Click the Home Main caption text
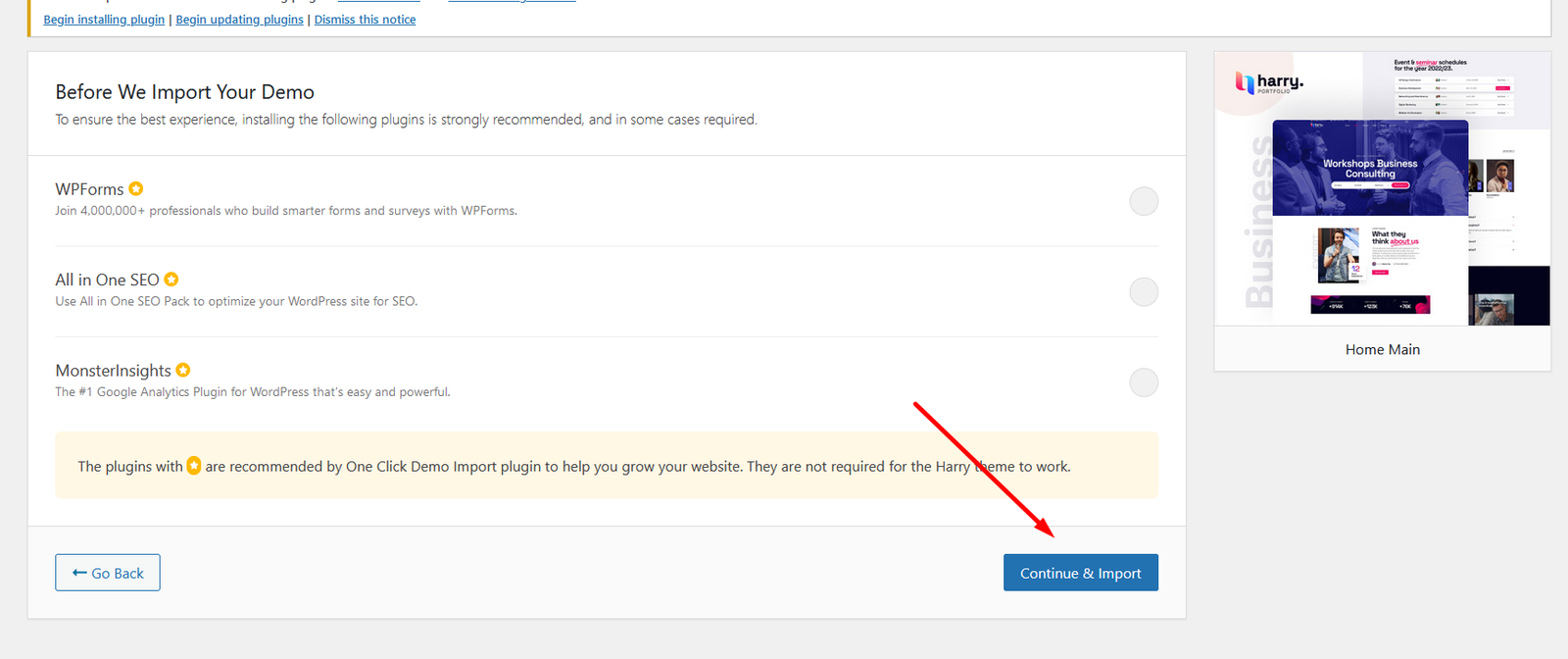1568x659 pixels. [x=1382, y=349]
